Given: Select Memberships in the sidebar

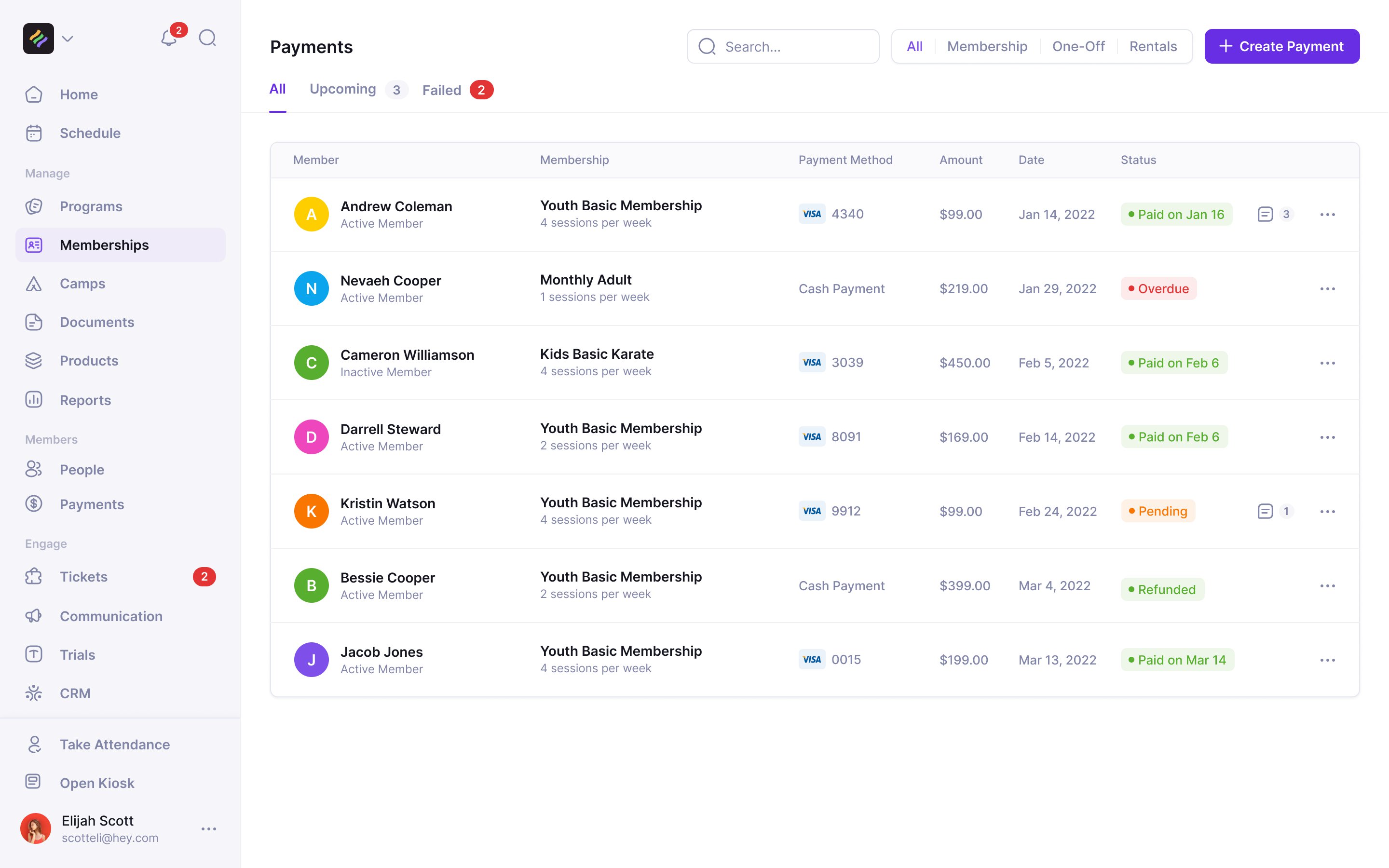Looking at the screenshot, I should pyautogui.click(x=121, y=245).
